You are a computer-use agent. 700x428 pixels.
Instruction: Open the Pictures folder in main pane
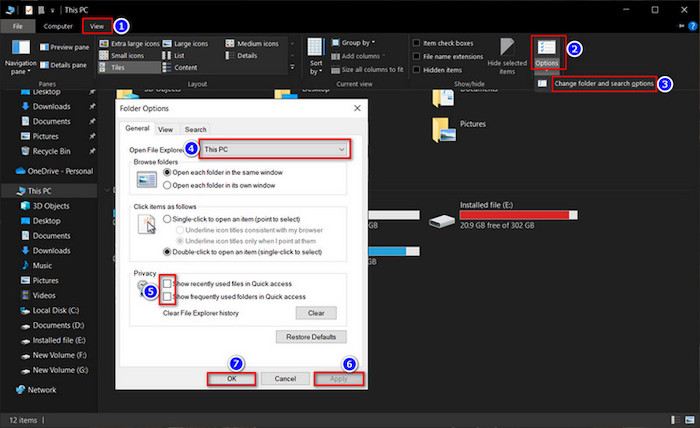pyautogui.click(x=459, y=130)
